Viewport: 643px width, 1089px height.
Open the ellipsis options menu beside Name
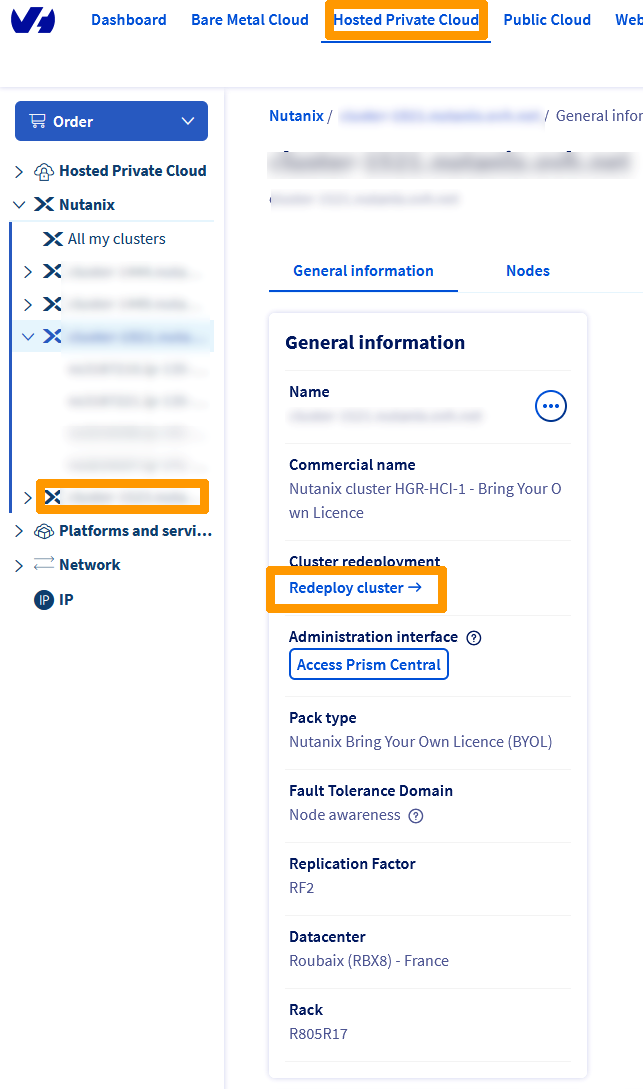click(550, 406)
